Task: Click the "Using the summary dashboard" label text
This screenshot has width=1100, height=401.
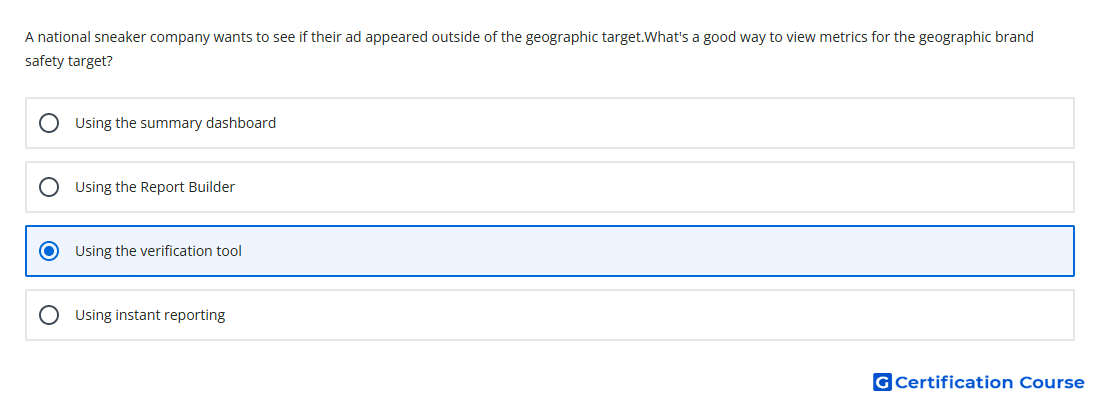Action: [x=175, y=123]
